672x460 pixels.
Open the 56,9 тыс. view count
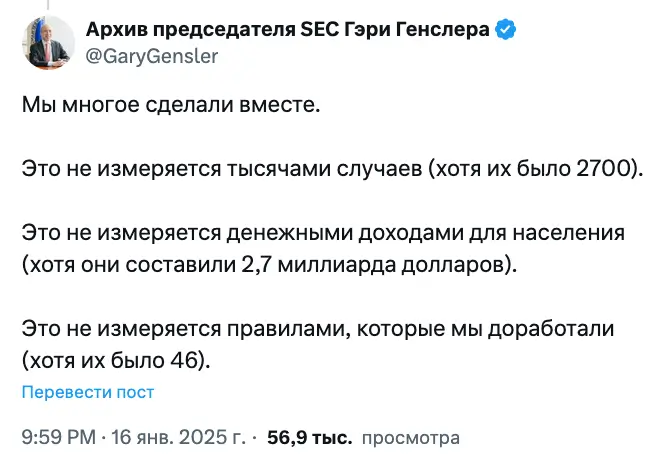click(310, 437)
